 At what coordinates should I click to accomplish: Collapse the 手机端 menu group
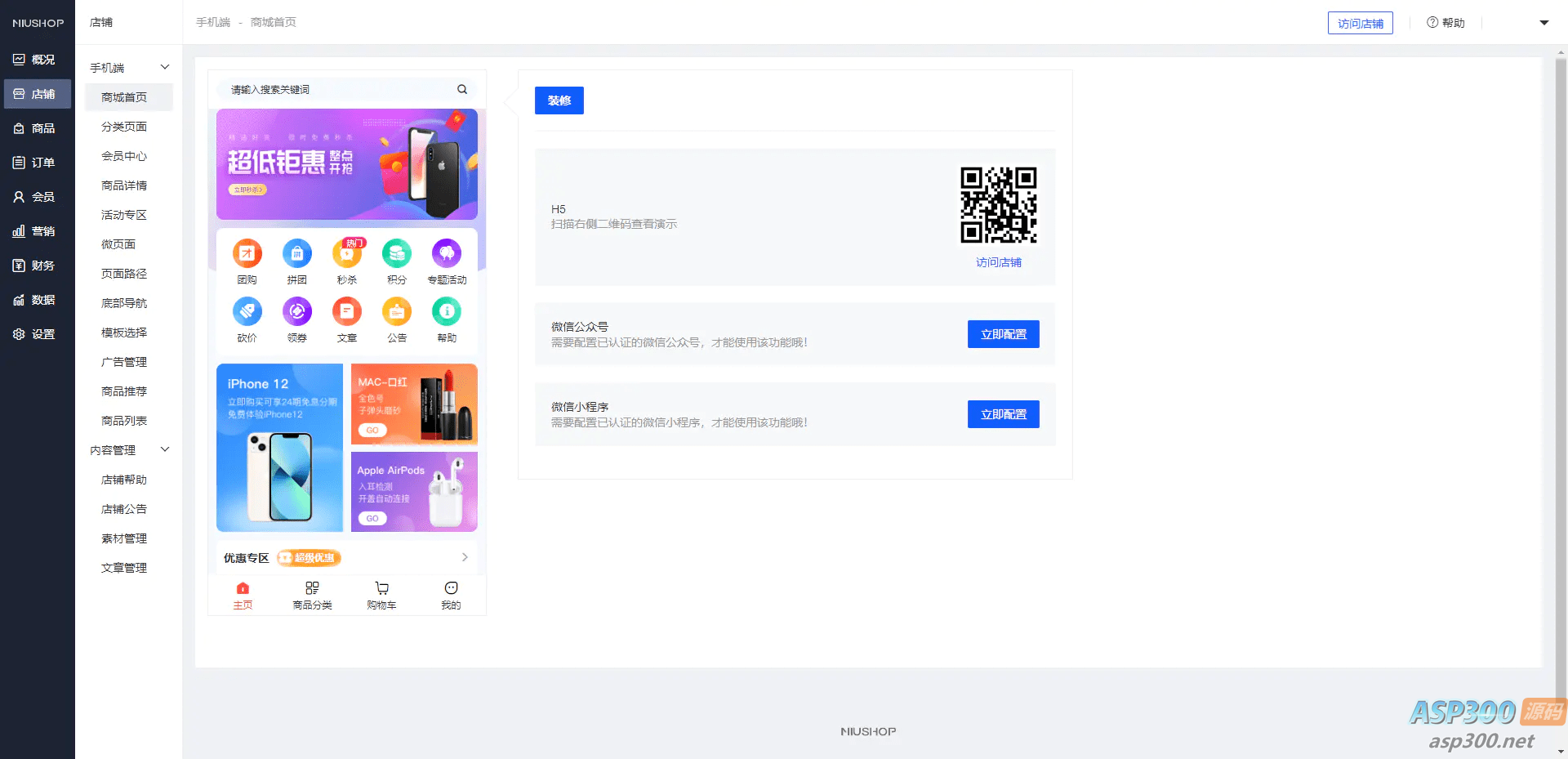click(x=165, y=67)
